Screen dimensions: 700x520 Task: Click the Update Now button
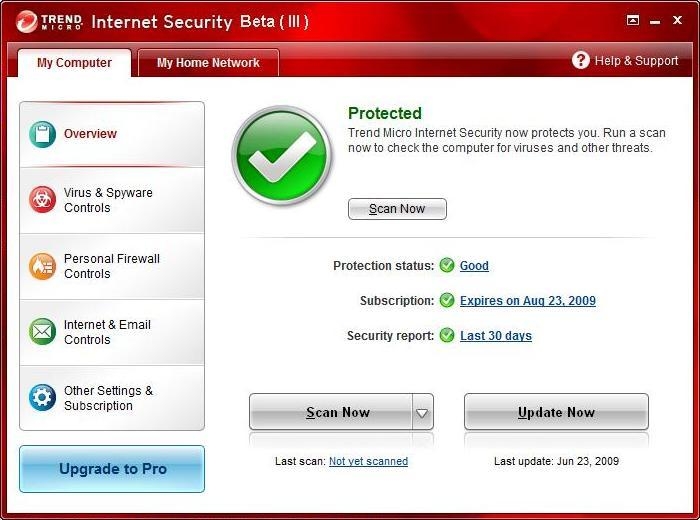[x=556, y=412]
